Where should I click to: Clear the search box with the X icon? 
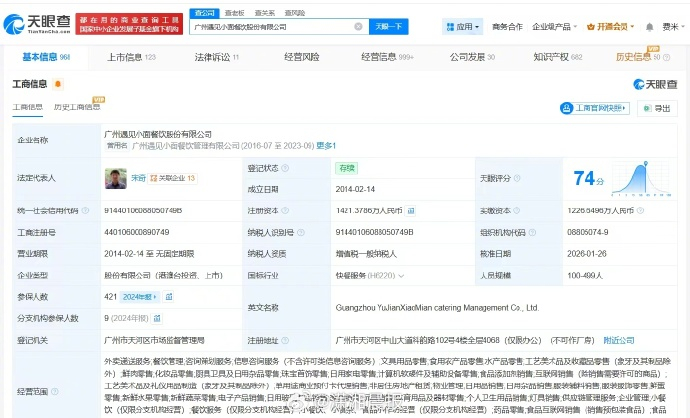point(358,26)
